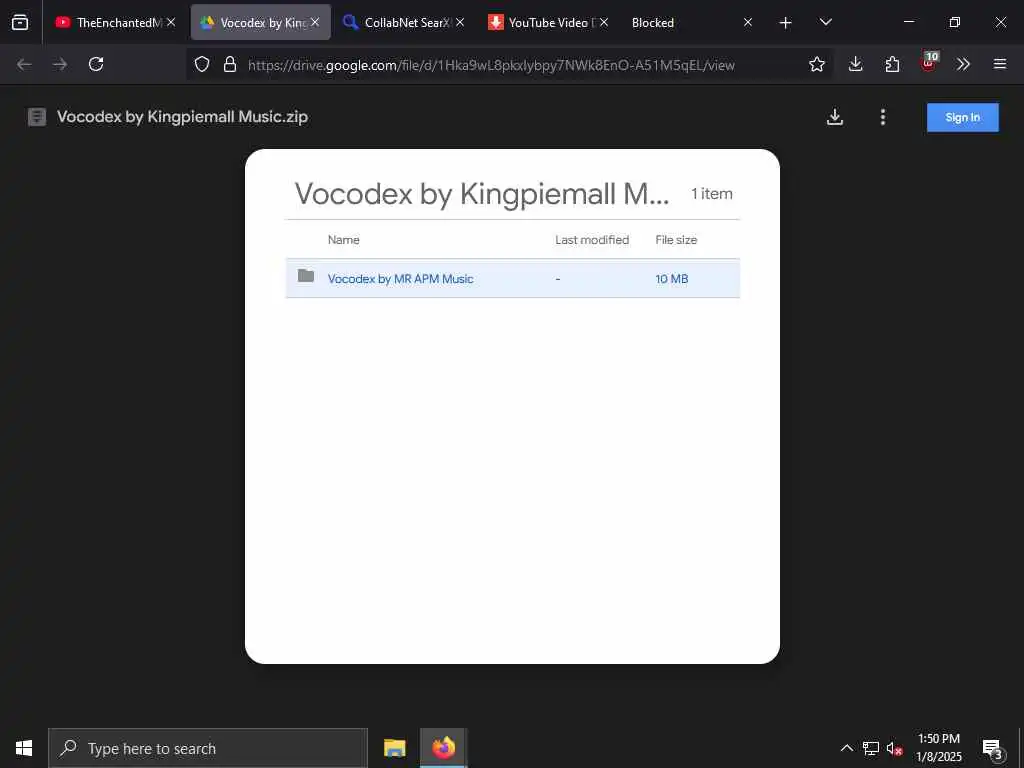Click the 1 item count label
1024x768 pixels.
coord(712,194)
